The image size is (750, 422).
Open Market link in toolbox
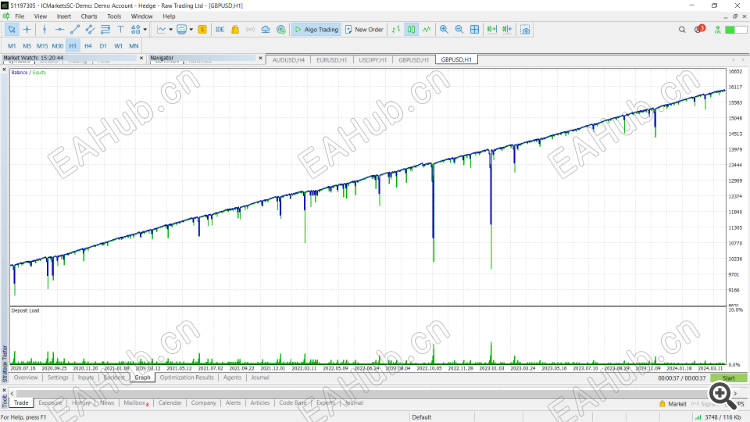point(673,404)
